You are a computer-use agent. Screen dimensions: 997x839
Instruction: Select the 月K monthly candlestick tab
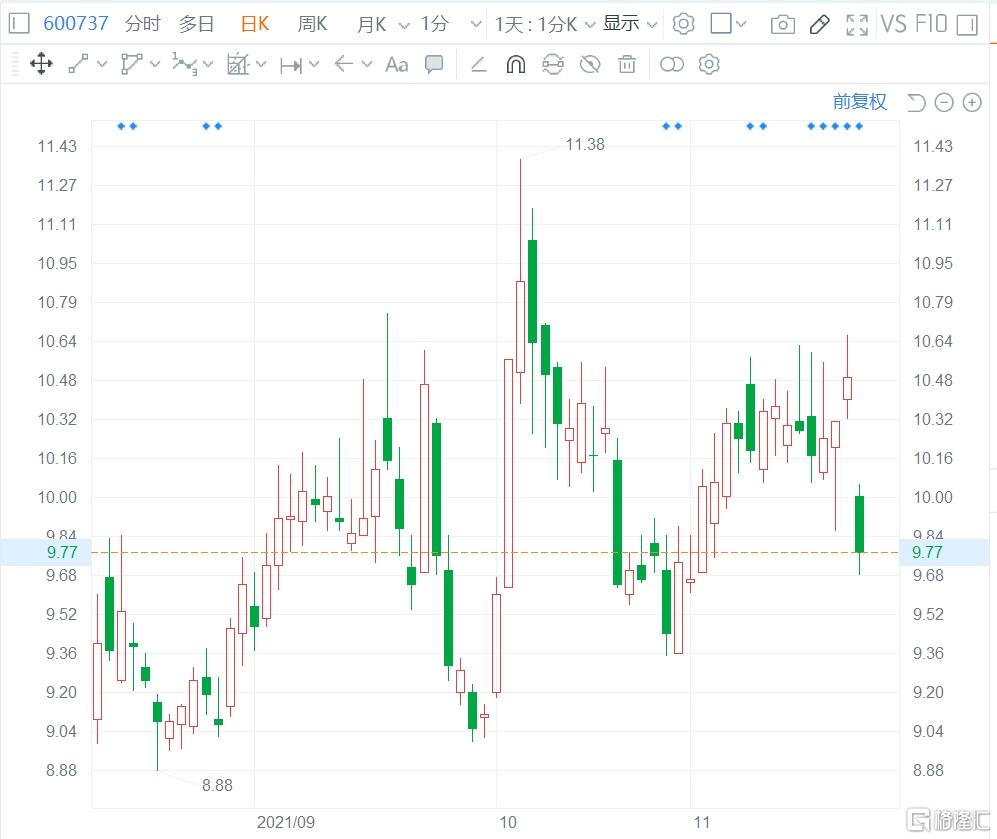pos(371,25)
